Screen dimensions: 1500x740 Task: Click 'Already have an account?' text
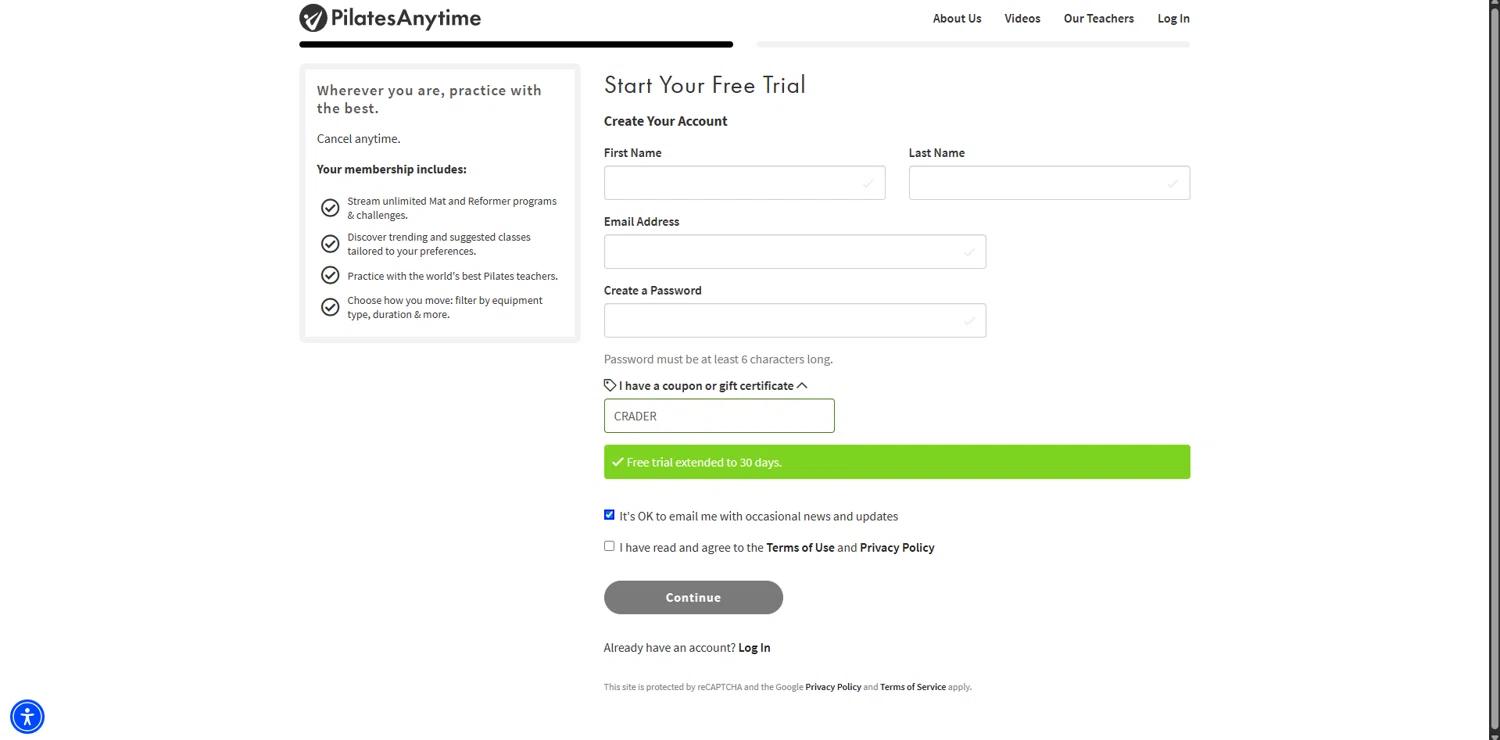[x=669, y=648]
